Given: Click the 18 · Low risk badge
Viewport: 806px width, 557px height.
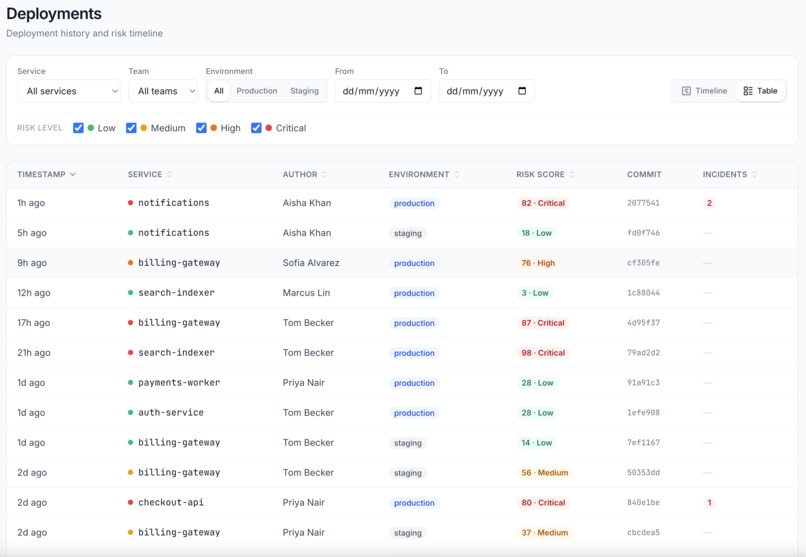Looking at the screenshot, I should click(x=536, y=233).
